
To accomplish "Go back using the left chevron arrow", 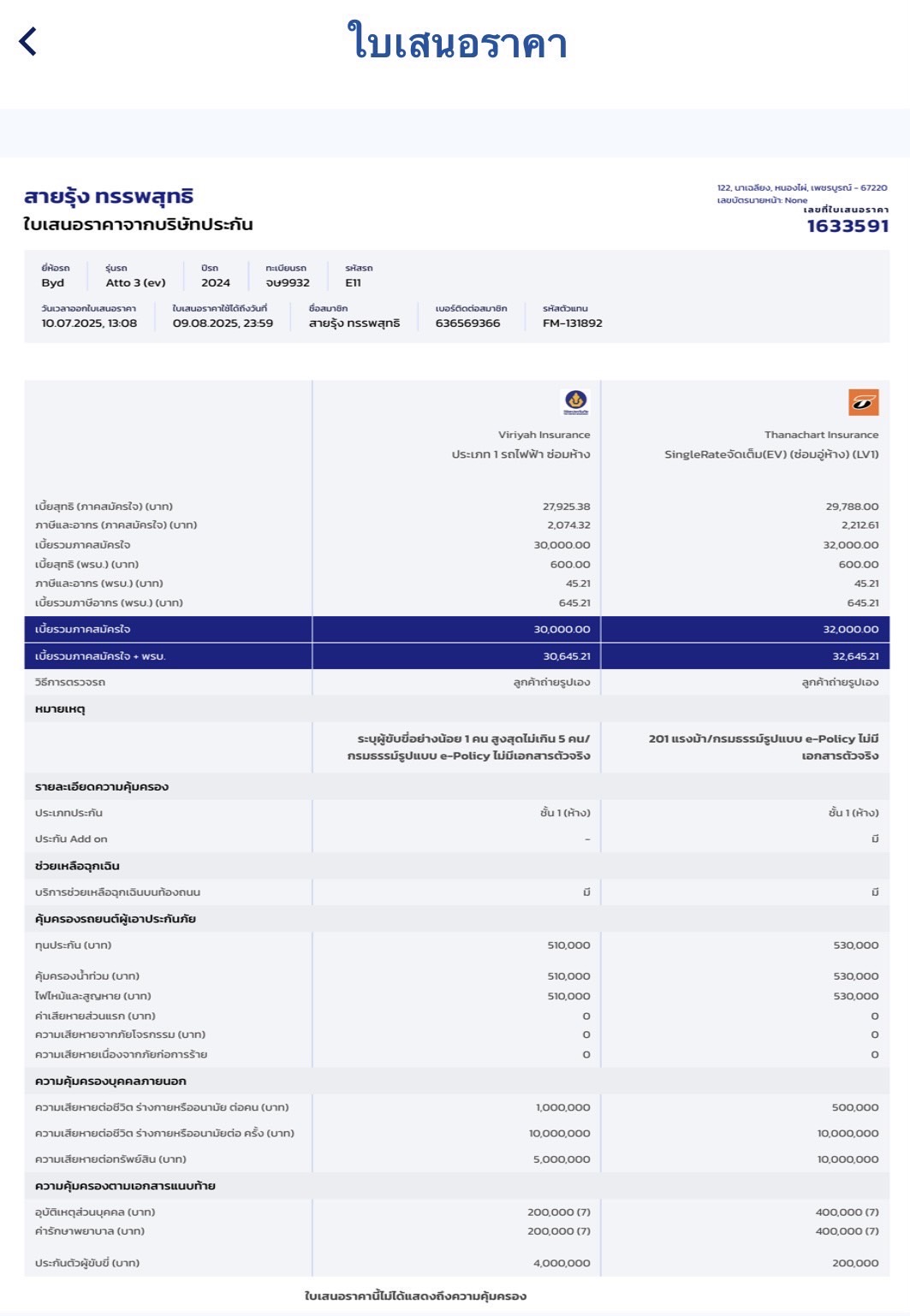I will [x=28, y=41].
